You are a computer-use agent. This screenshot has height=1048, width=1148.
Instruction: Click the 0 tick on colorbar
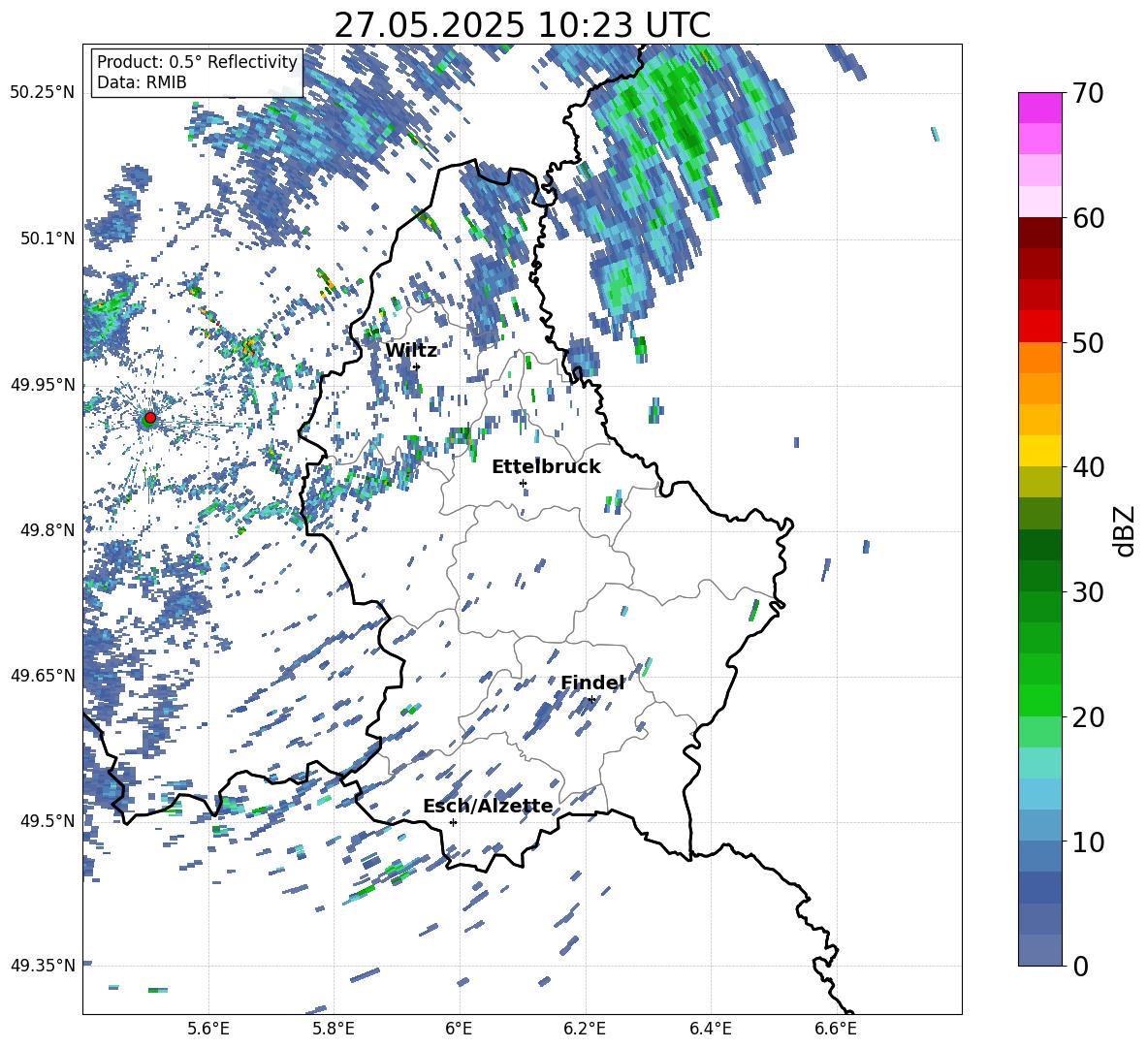point(1080,966)
